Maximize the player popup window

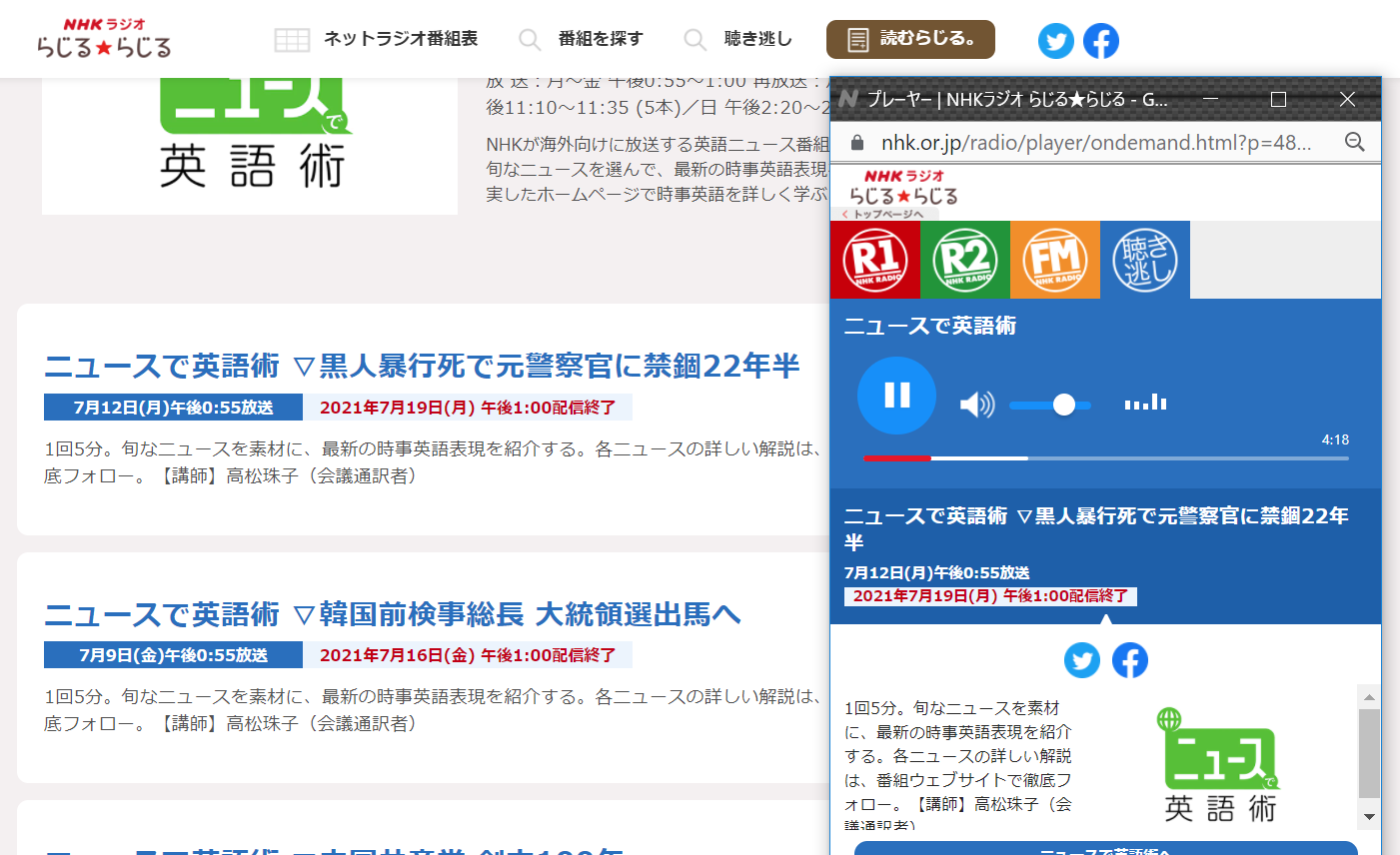(1278, 99)
